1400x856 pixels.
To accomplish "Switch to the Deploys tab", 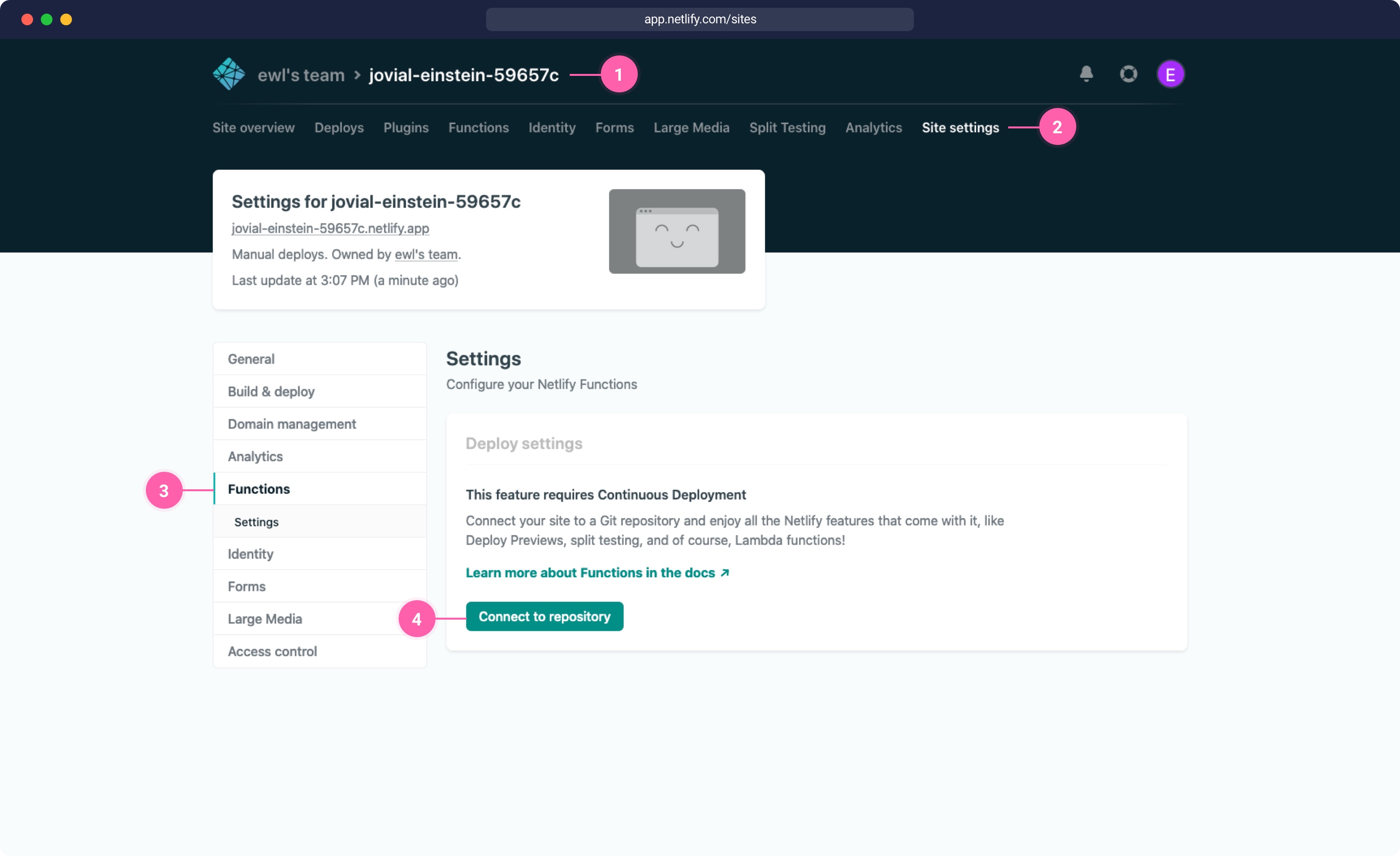I will point(339,127).
